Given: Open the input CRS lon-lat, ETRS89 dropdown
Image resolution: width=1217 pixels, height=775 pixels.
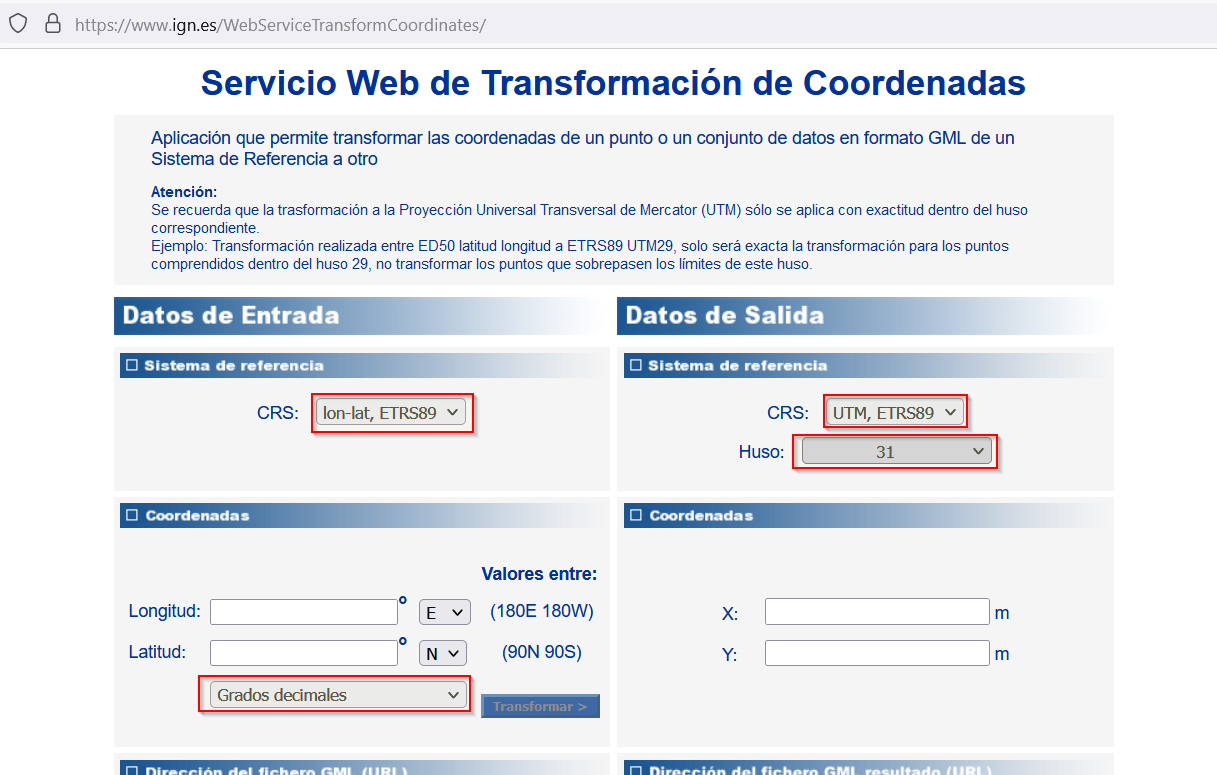Looking at the screenshot, I should coord(391,412).
